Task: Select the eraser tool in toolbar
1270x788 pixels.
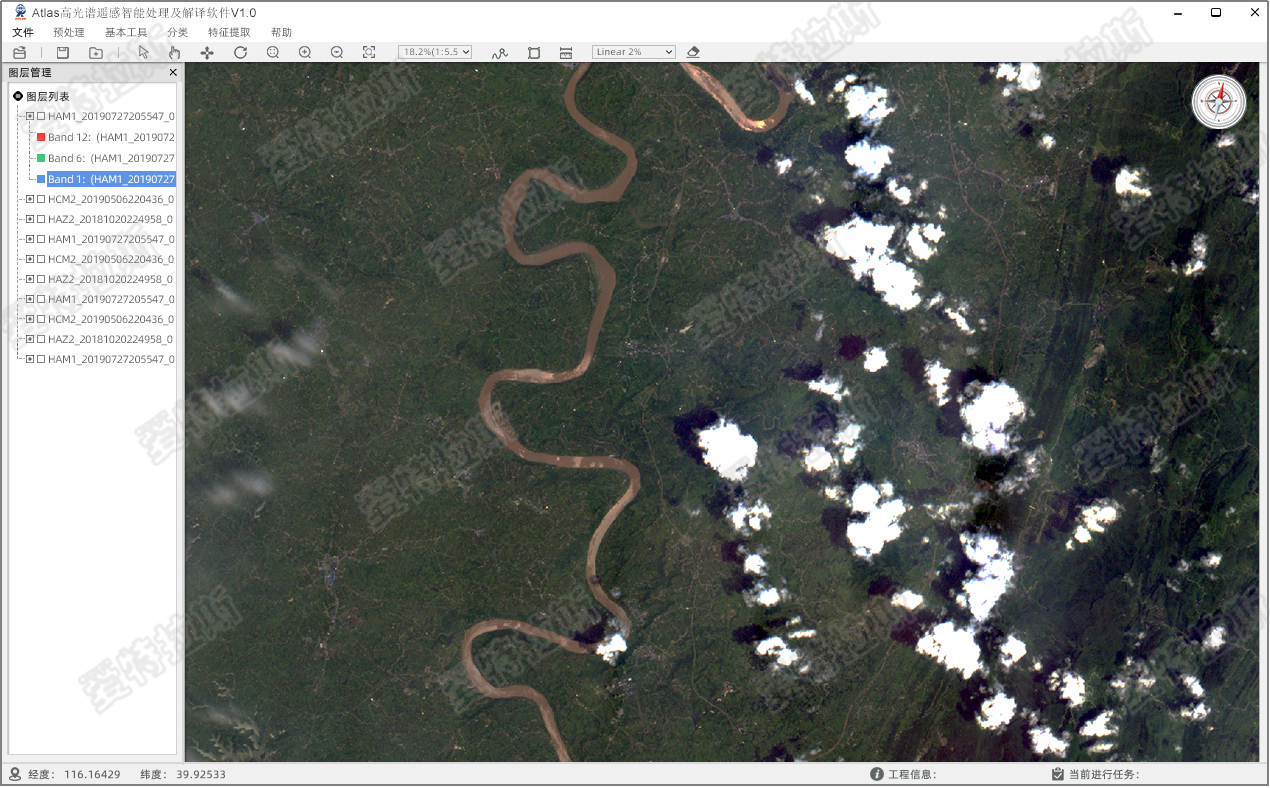Action: tap(694, 52)
